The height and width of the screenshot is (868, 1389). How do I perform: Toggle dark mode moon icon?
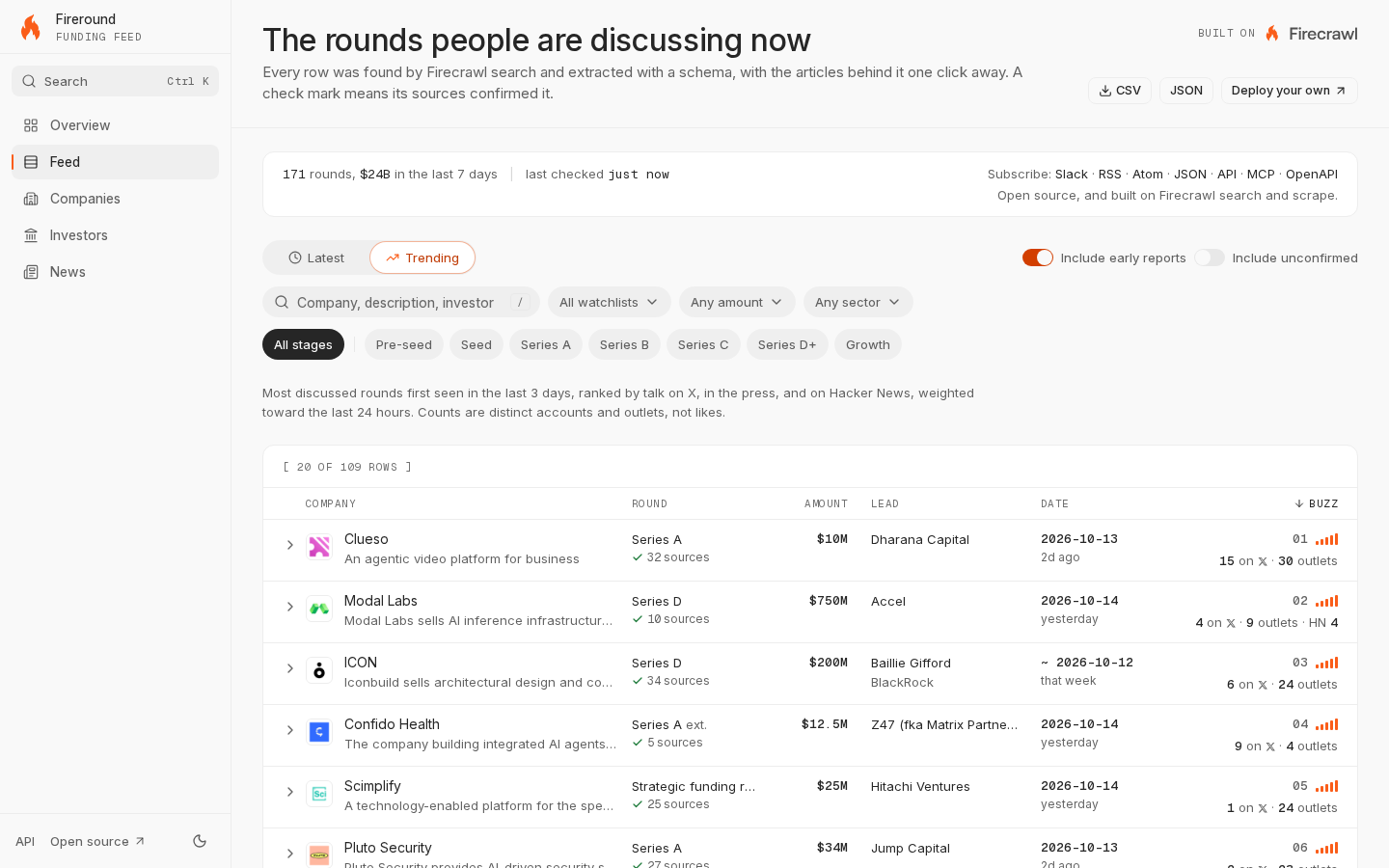pyautogui.click(x=200, y=841)
